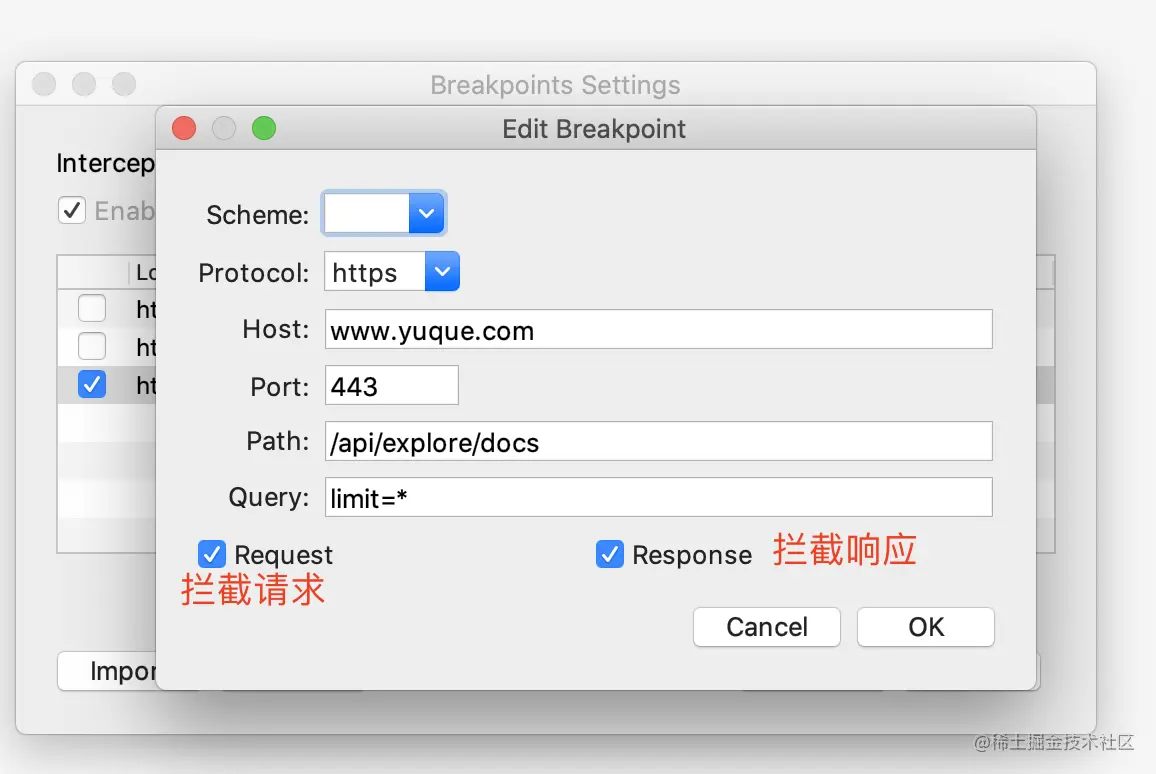Click the Edit Breakpoint title bar
The height and width of the screenshot is (774, 1156).
click(596, 128)
